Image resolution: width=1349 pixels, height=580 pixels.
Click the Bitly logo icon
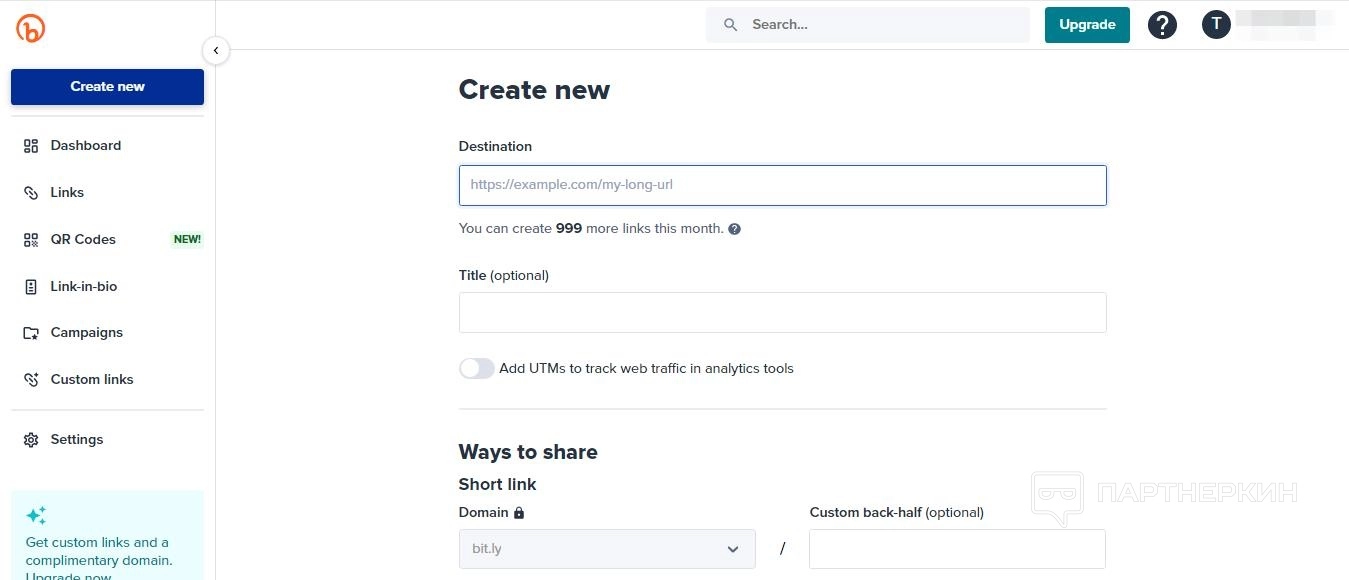click(31, 28)
